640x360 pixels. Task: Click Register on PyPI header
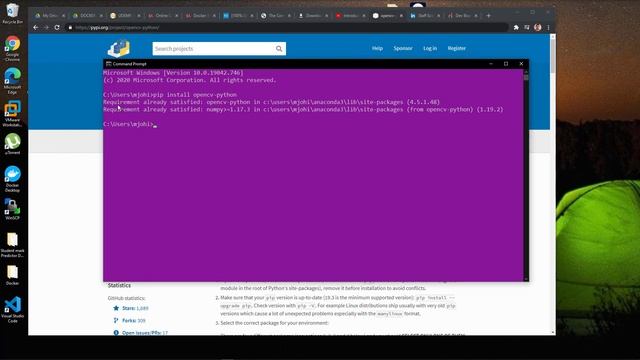pos(456,48)
